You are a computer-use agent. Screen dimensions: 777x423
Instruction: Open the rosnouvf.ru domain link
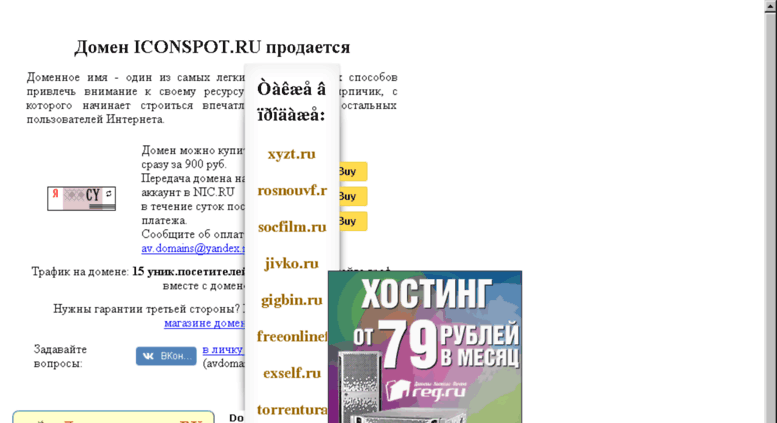click(292, 191)
